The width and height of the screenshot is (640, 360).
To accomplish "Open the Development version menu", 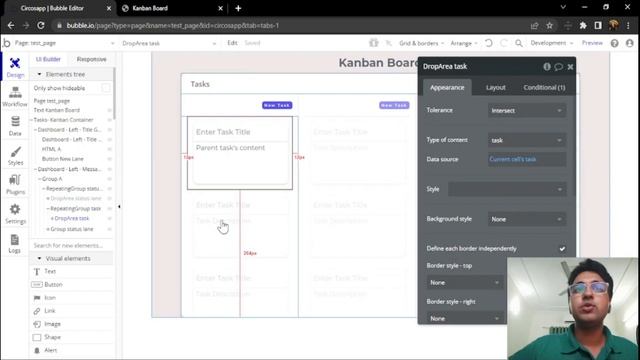I will tap(551, 43).
